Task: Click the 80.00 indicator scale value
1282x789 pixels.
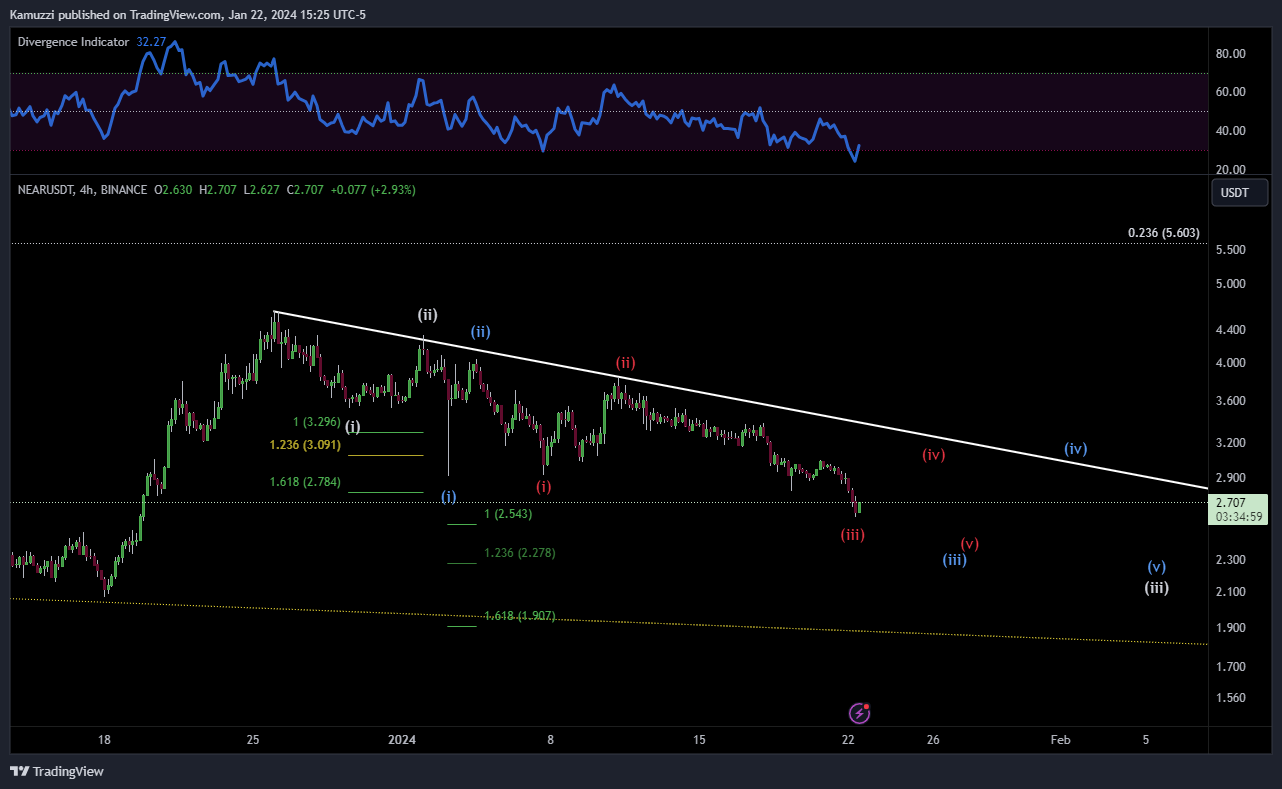Action: click(1230, 54)
